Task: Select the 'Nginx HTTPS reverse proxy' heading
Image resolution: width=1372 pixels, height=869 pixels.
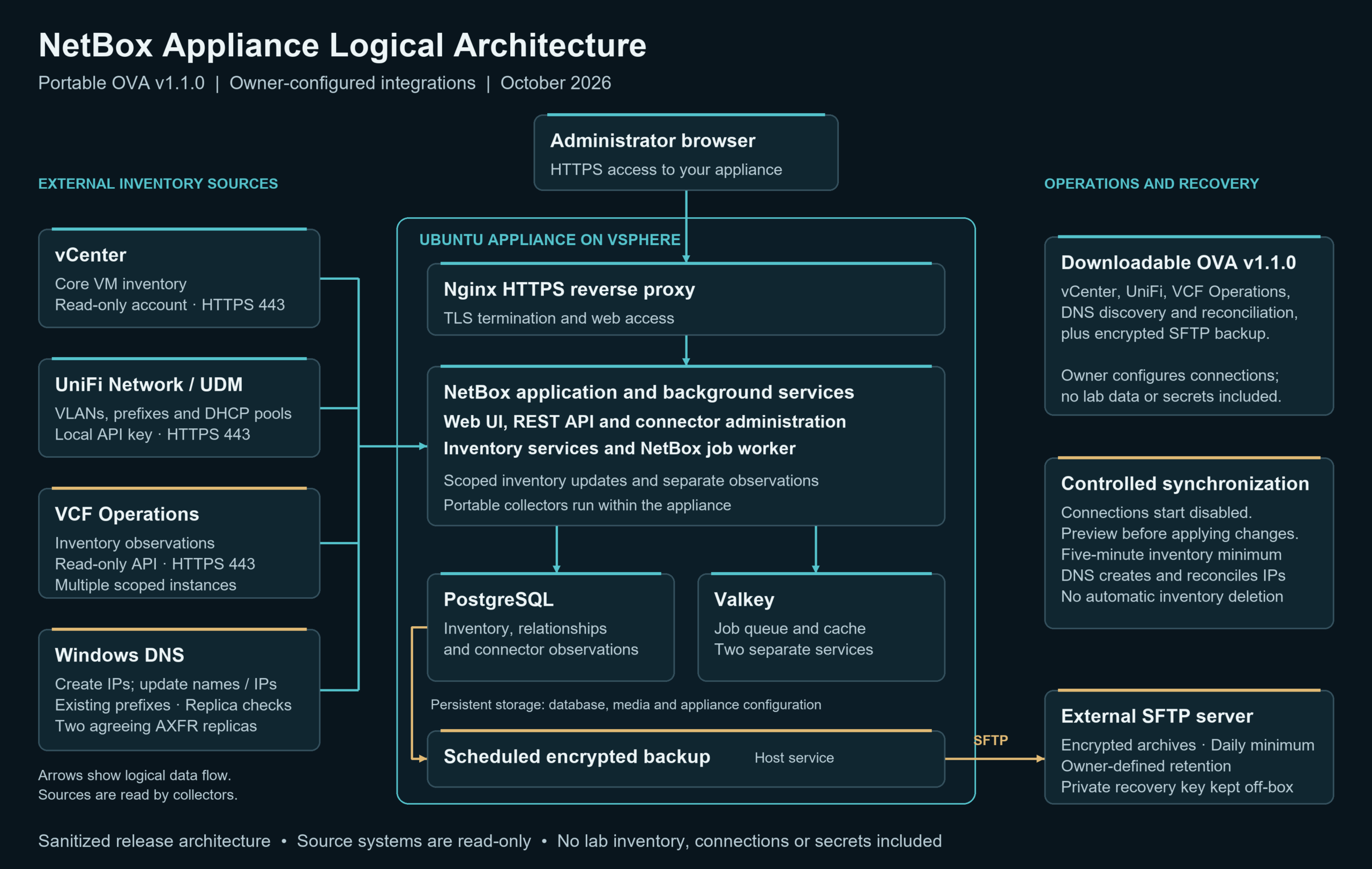Action: tap(569, 289)
